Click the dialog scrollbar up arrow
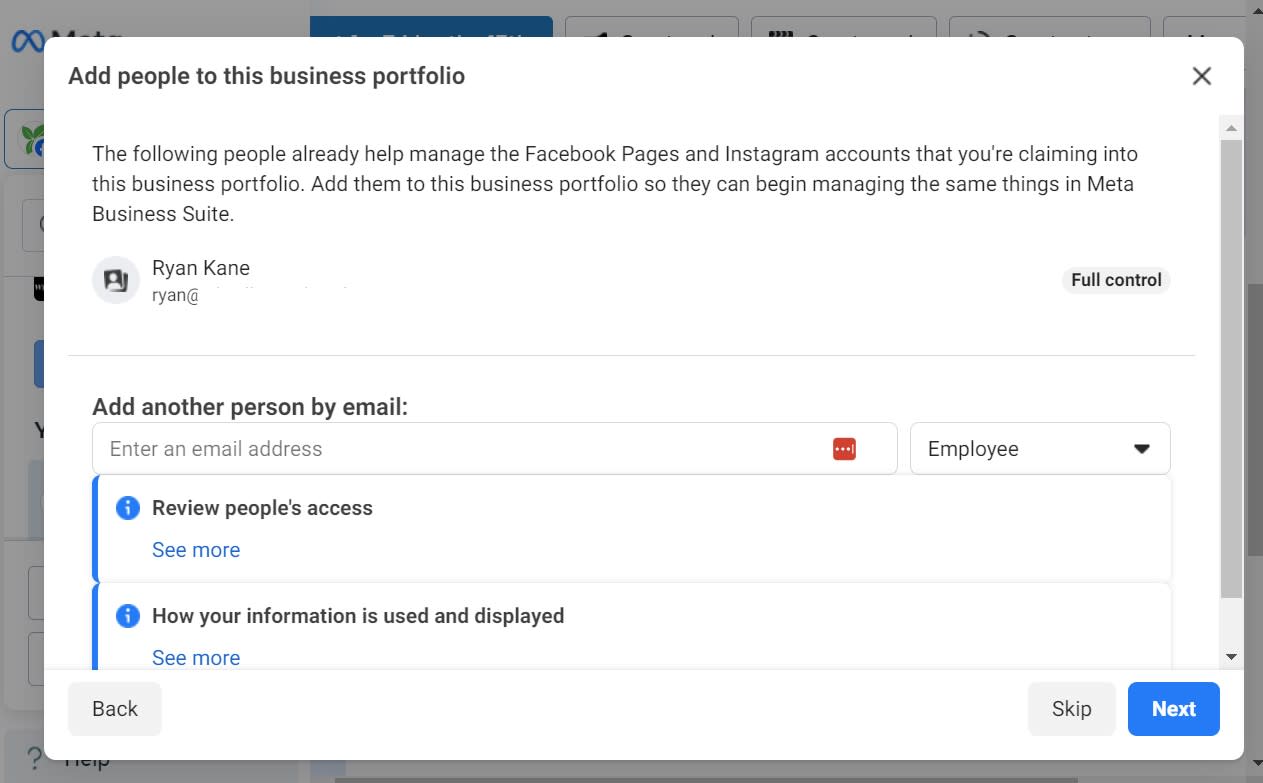The height and width of the screenshot is (783, 1263). (x=1231, y=128)
